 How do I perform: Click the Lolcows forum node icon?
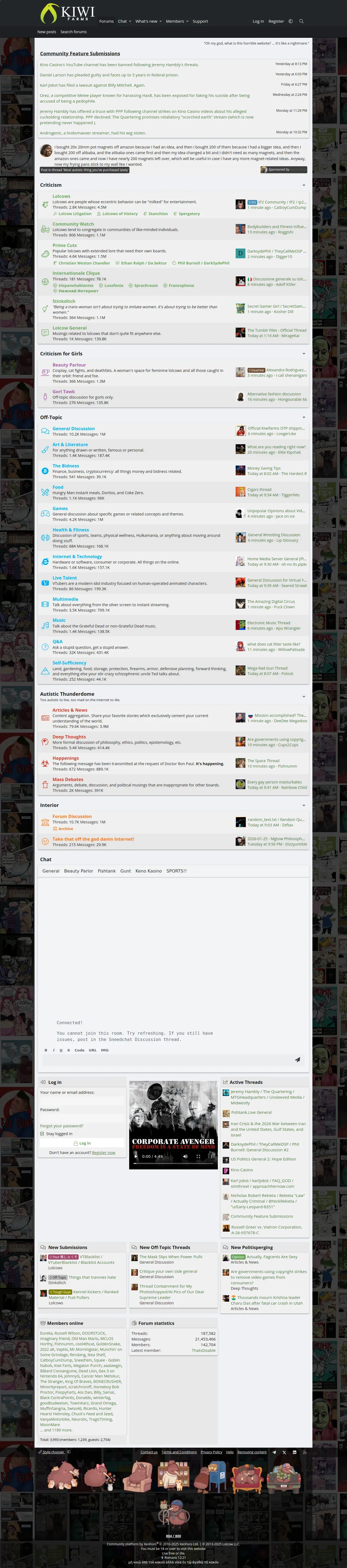pyautogui.click(x=45, y=205)
